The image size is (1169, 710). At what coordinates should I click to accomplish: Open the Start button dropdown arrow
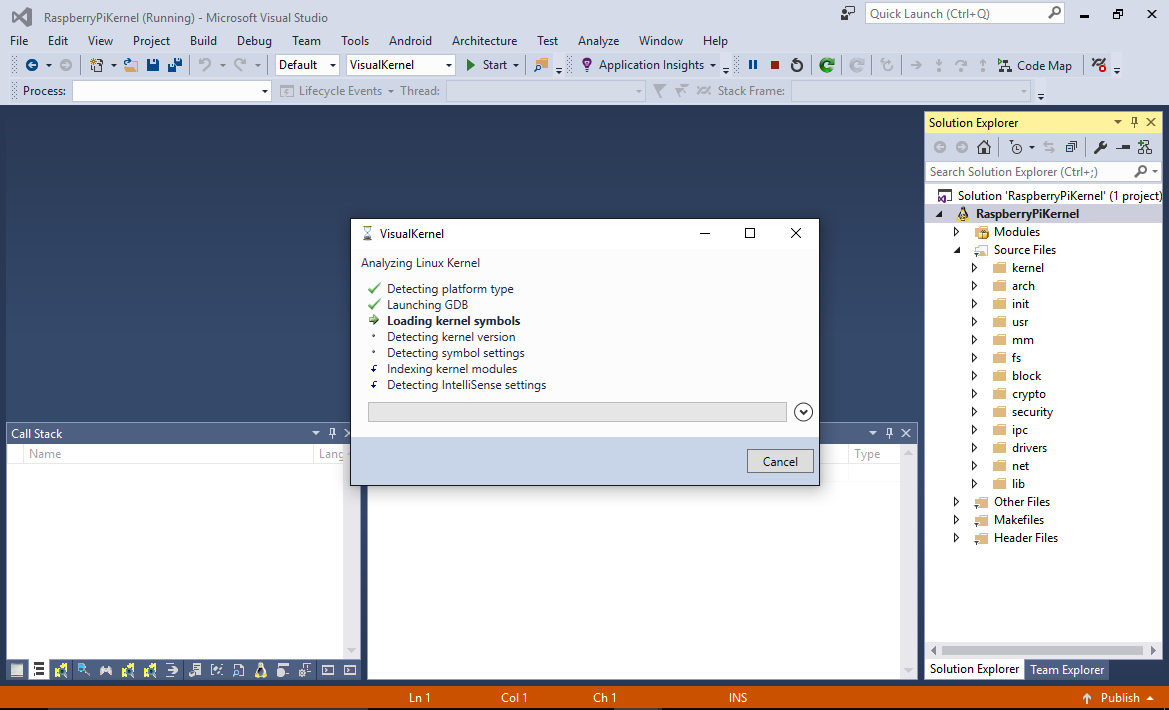[515, 66]
